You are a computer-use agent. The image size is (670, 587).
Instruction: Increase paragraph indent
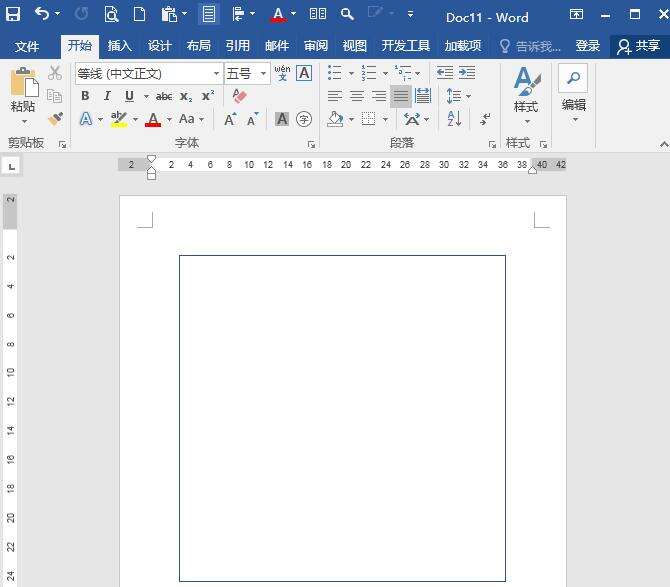tap(467, 73)
